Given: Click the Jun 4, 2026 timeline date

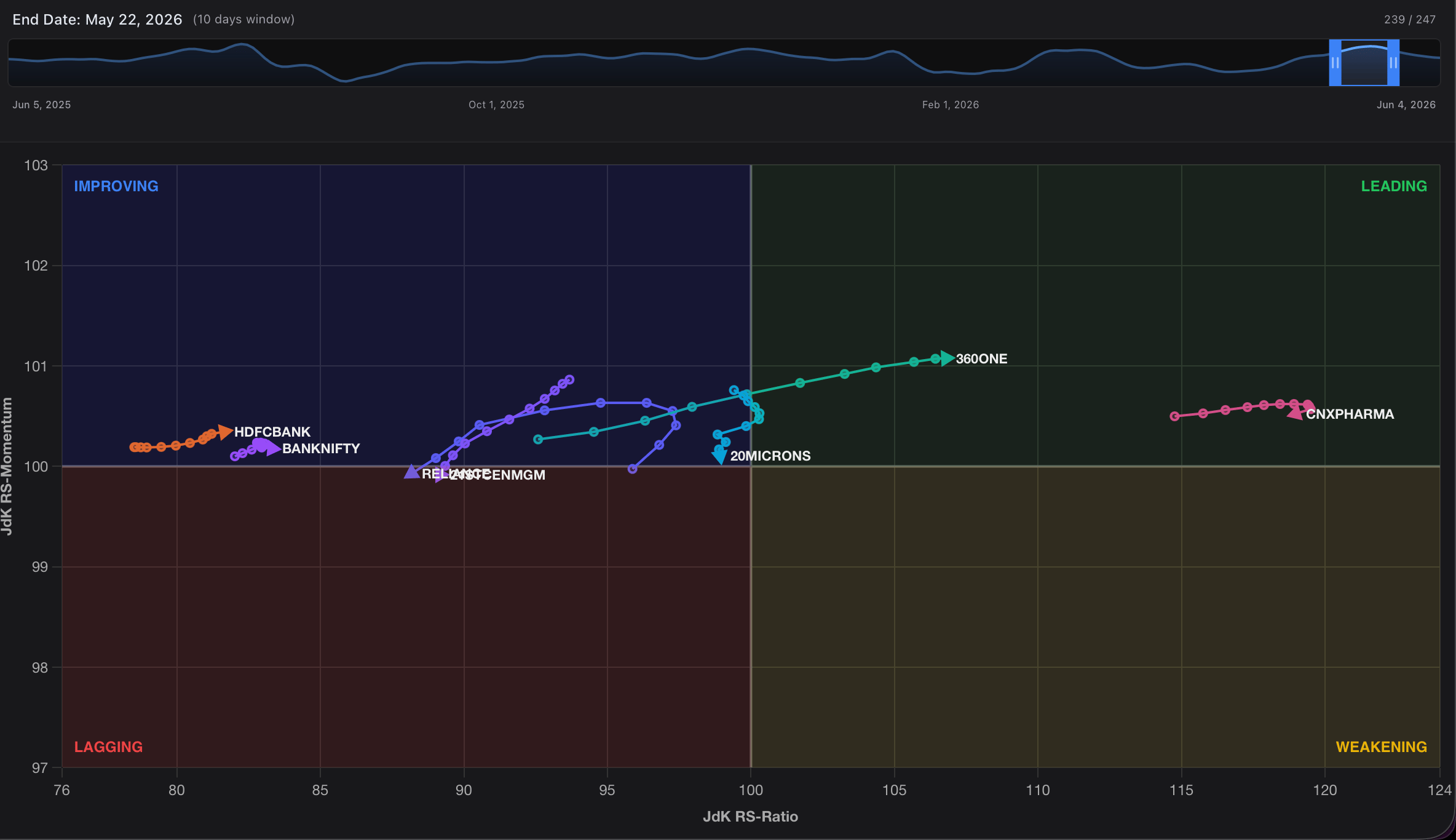Looking at the screenshot, I should (1406, 105).
